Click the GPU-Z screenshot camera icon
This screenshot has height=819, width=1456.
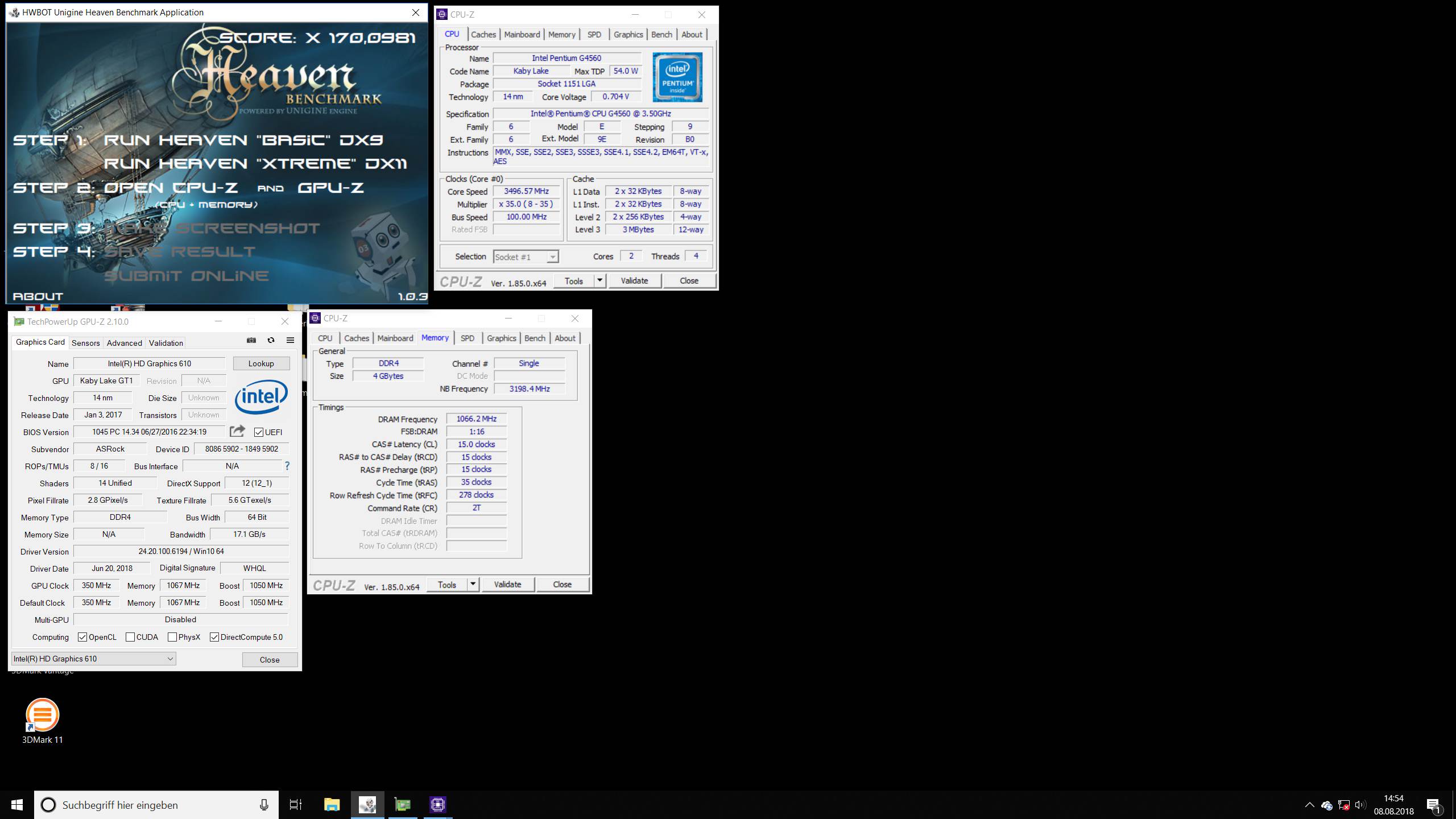pyautogui.click(x=251, y=340)
